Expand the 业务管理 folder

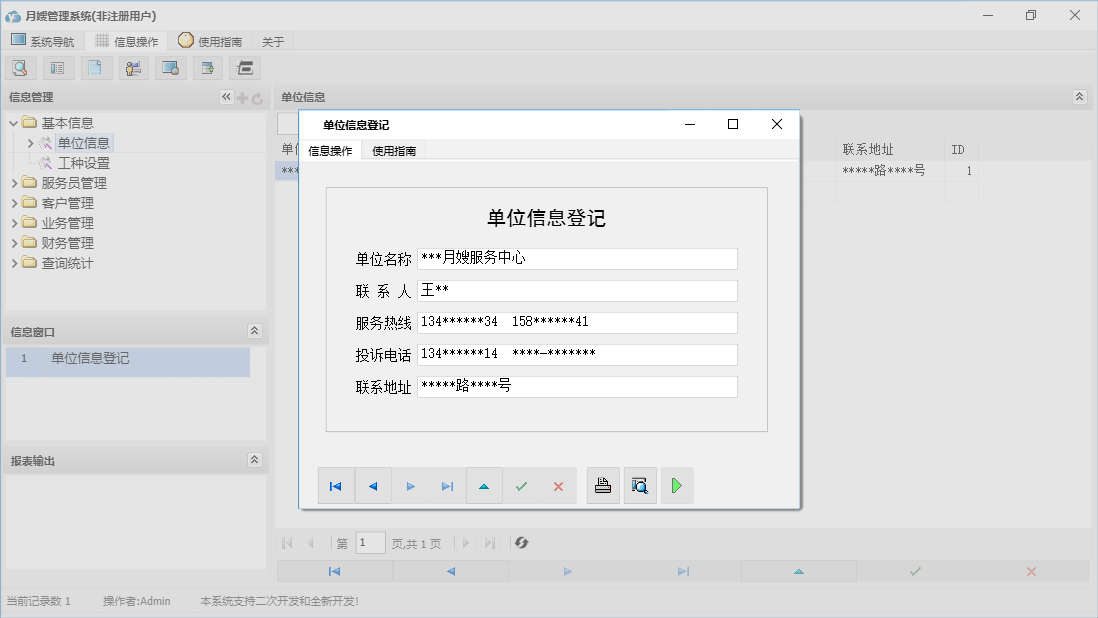(x=15, y=223)
